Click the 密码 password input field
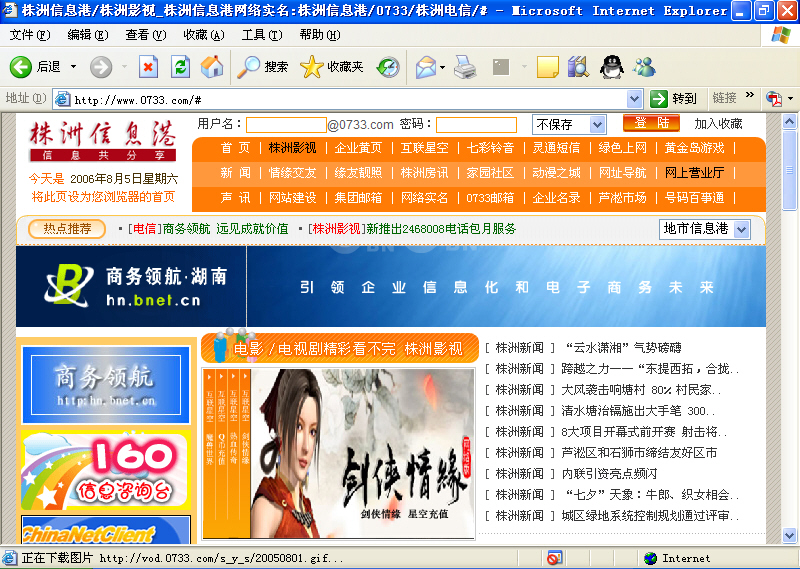Viewport: 800px width, 569px height. pyautogui.click(x=477, y=125)
